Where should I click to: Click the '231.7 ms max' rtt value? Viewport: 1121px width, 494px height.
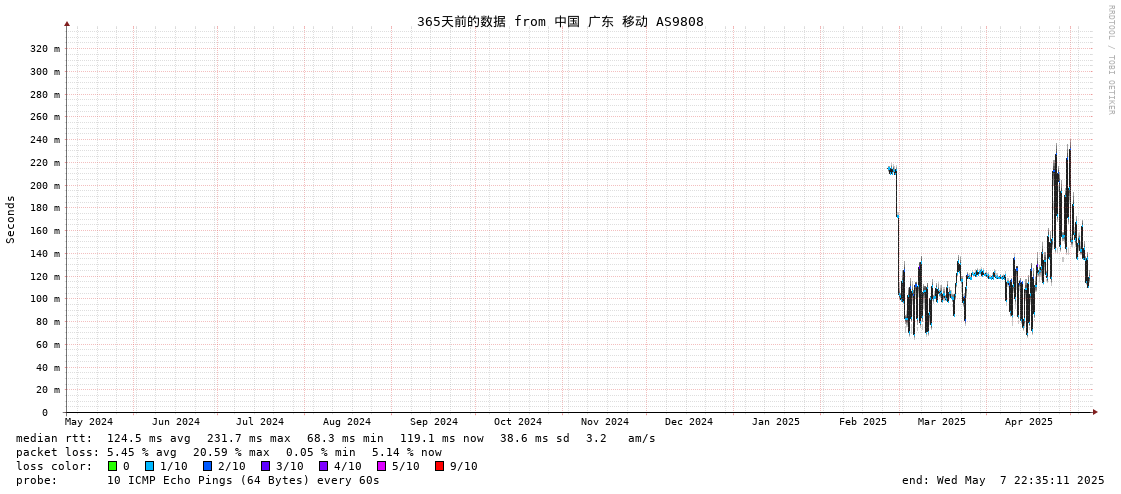pyautogui.click(x=249, y=438)
